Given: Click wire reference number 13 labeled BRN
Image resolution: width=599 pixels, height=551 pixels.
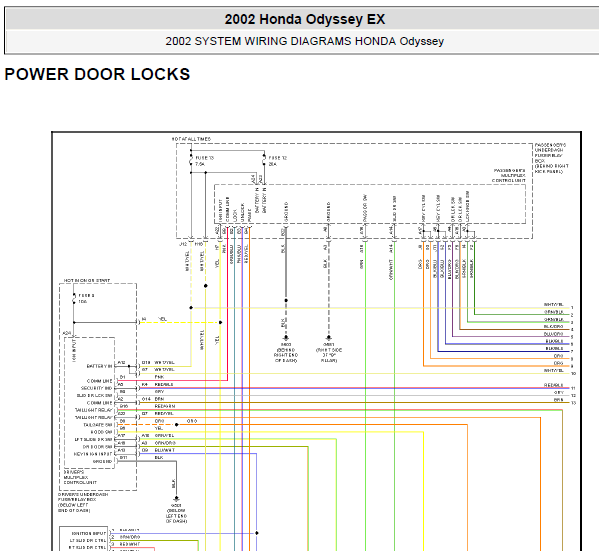Looking at the screenshot, I should (573, 403).
